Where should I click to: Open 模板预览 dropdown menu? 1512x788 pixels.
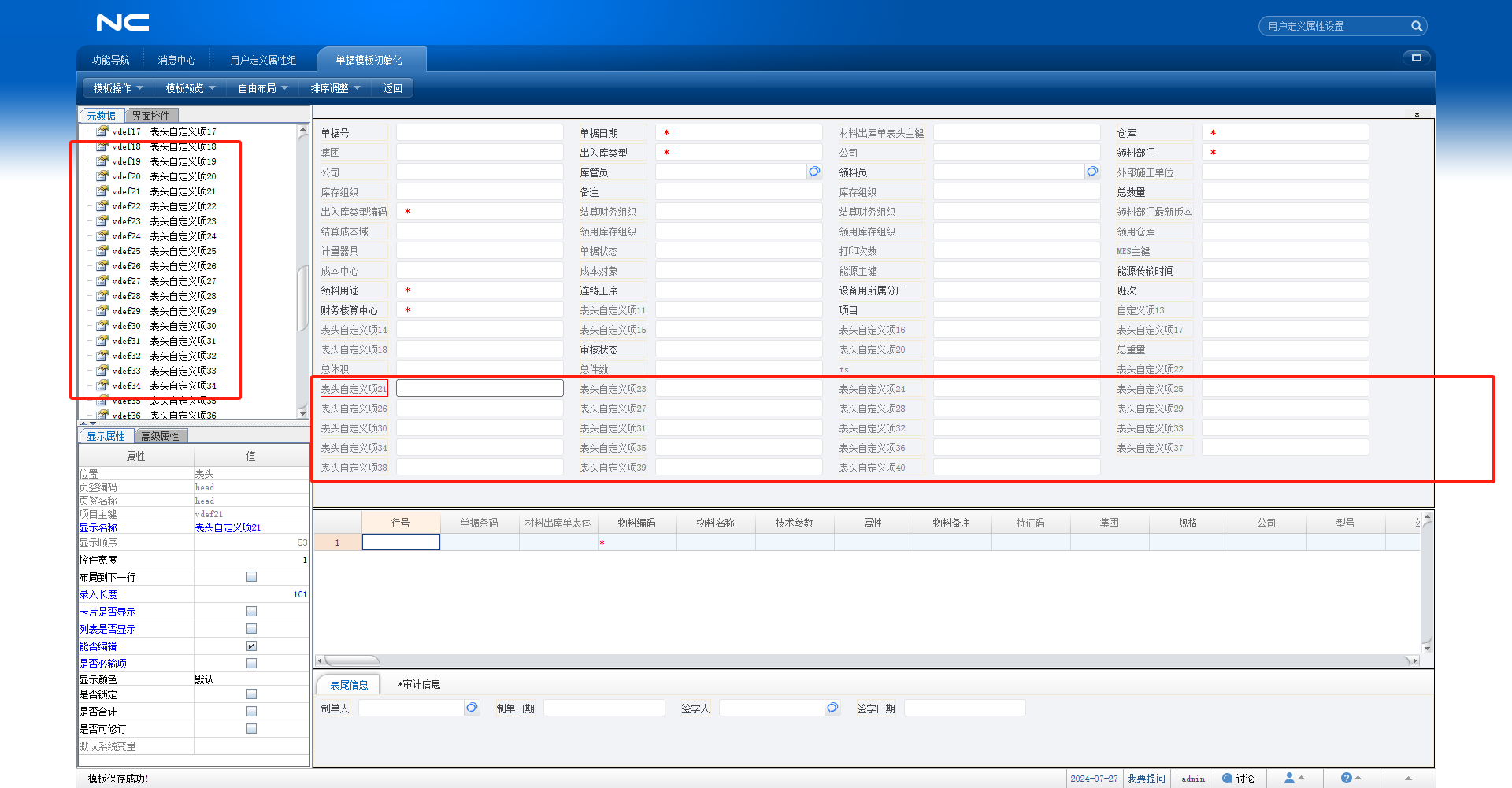coord(191,88)
